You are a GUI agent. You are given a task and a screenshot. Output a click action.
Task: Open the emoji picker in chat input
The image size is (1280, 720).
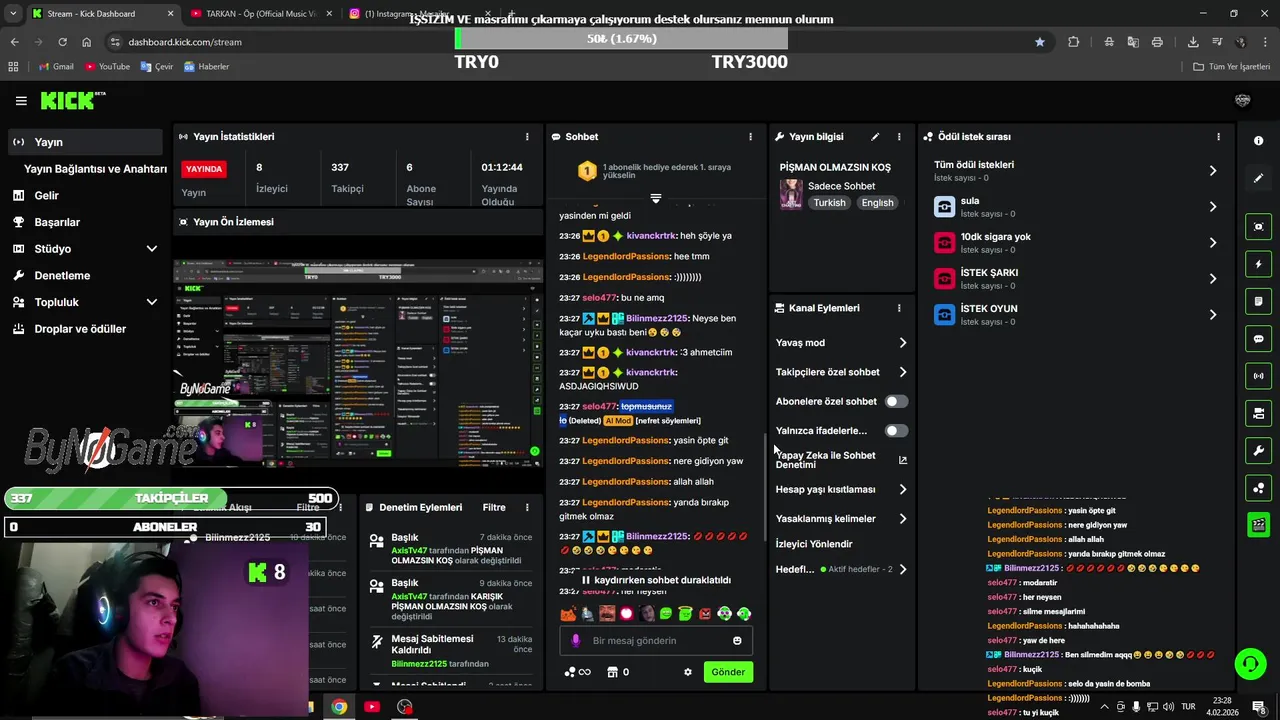pyautogui.click(x=737, y=641)
